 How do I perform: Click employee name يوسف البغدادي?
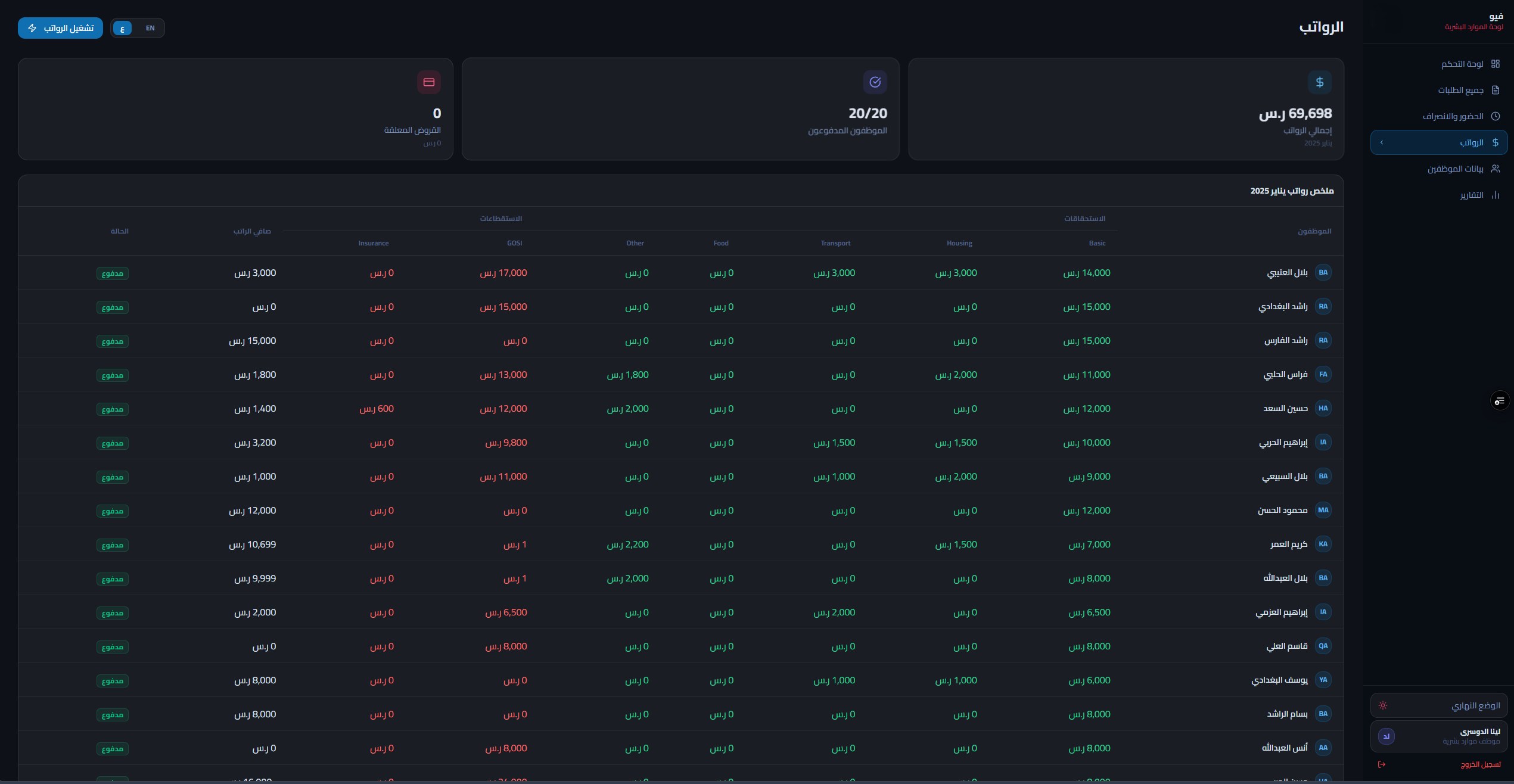[x=1279, y=680]
